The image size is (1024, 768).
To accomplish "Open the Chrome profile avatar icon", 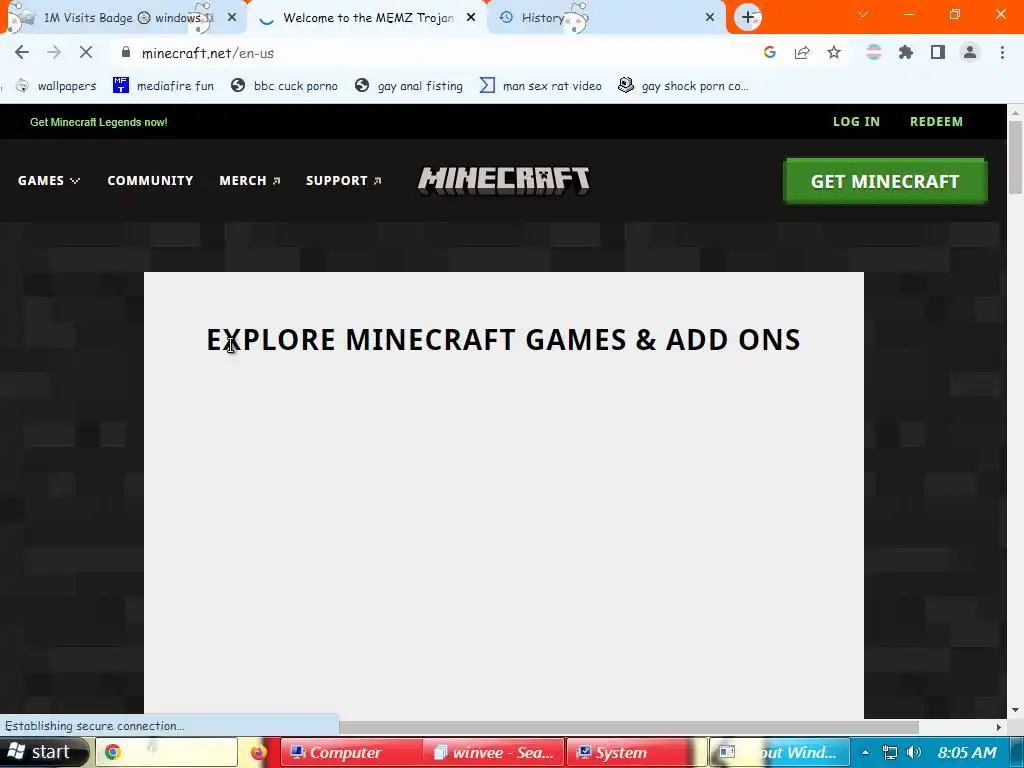I will (x=970, y=53).
